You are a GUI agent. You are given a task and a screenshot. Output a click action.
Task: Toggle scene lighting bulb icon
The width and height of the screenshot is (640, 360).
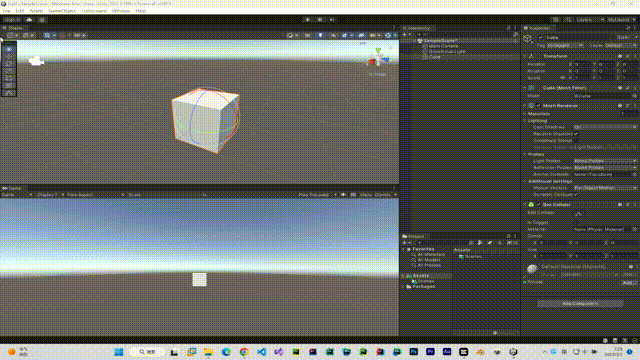[x=320, y=36]
